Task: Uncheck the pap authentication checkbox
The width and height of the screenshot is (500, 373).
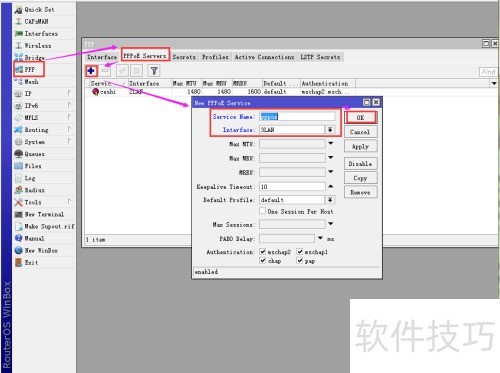Action: tap(300, 260)
